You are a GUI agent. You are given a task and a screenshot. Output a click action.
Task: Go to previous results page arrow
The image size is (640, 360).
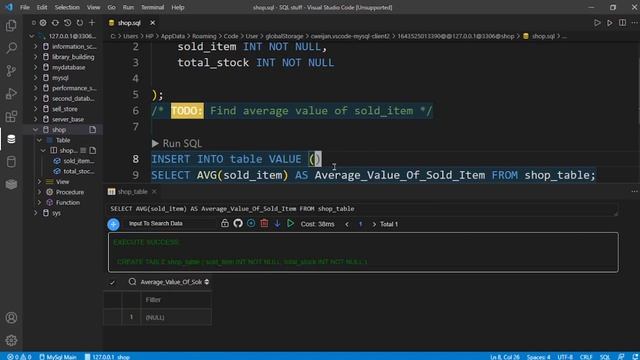[x=347, y=224]
